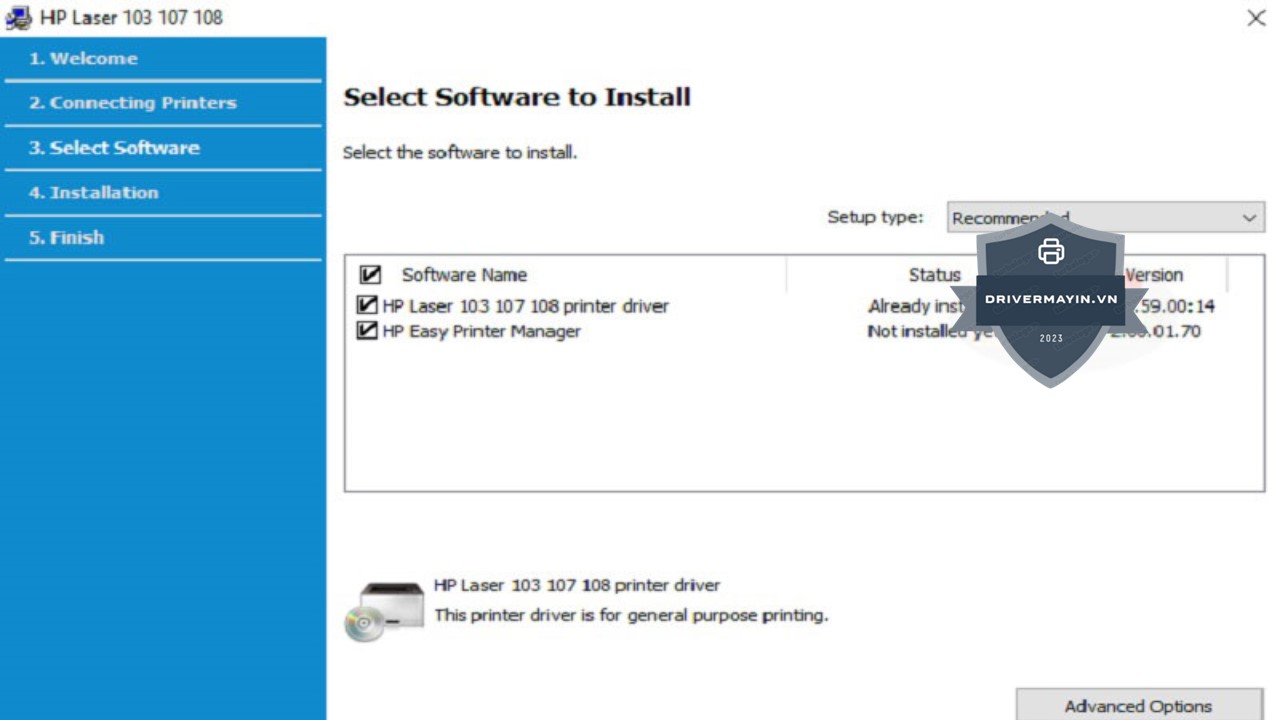Click the Version column header

tap(1154, 275)
